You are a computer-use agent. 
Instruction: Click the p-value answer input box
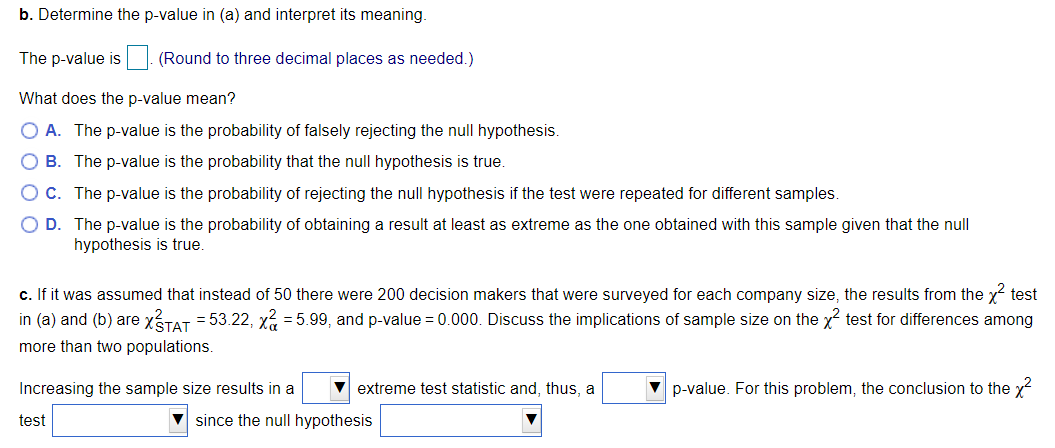pos(138,58)
